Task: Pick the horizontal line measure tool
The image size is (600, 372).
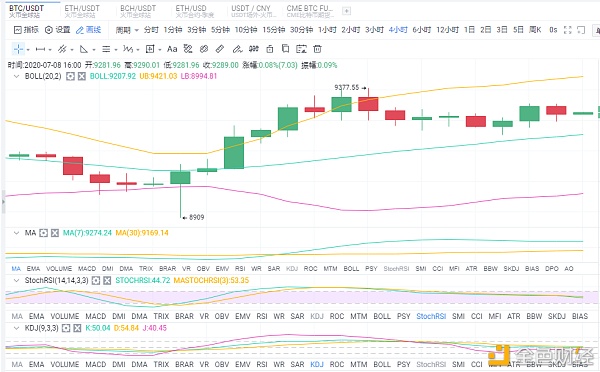Action: click(x=40, y=49)
